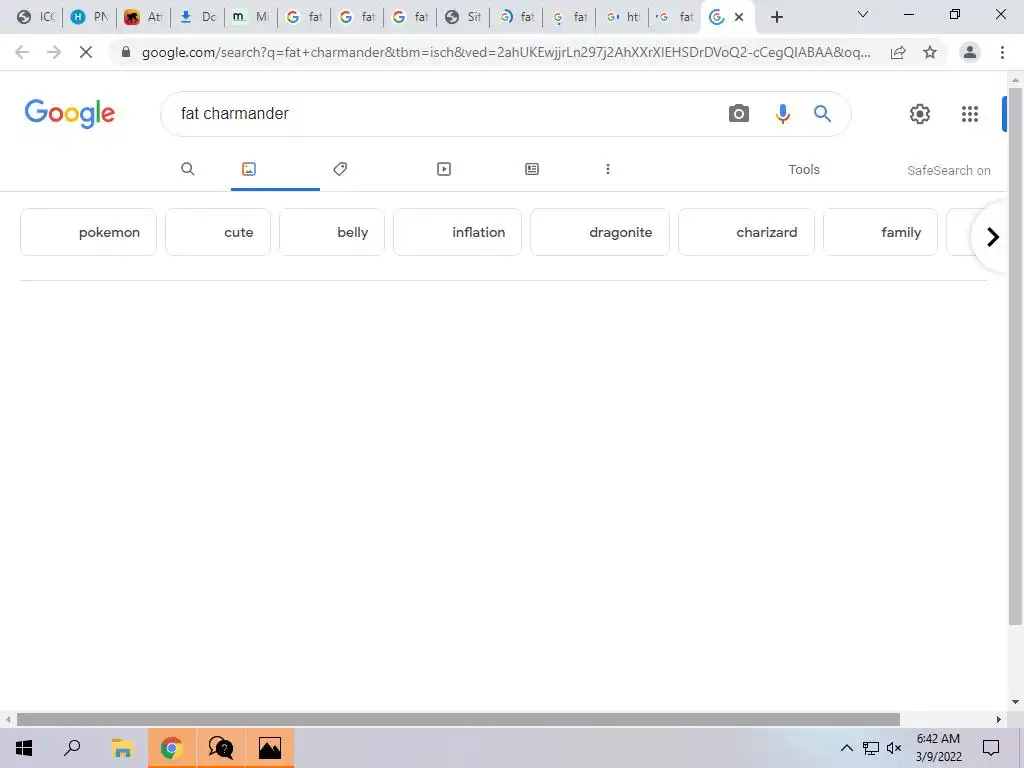Screen dimensions: 1024x768
Task: View site info via lock icon
Action: [125, 52]
